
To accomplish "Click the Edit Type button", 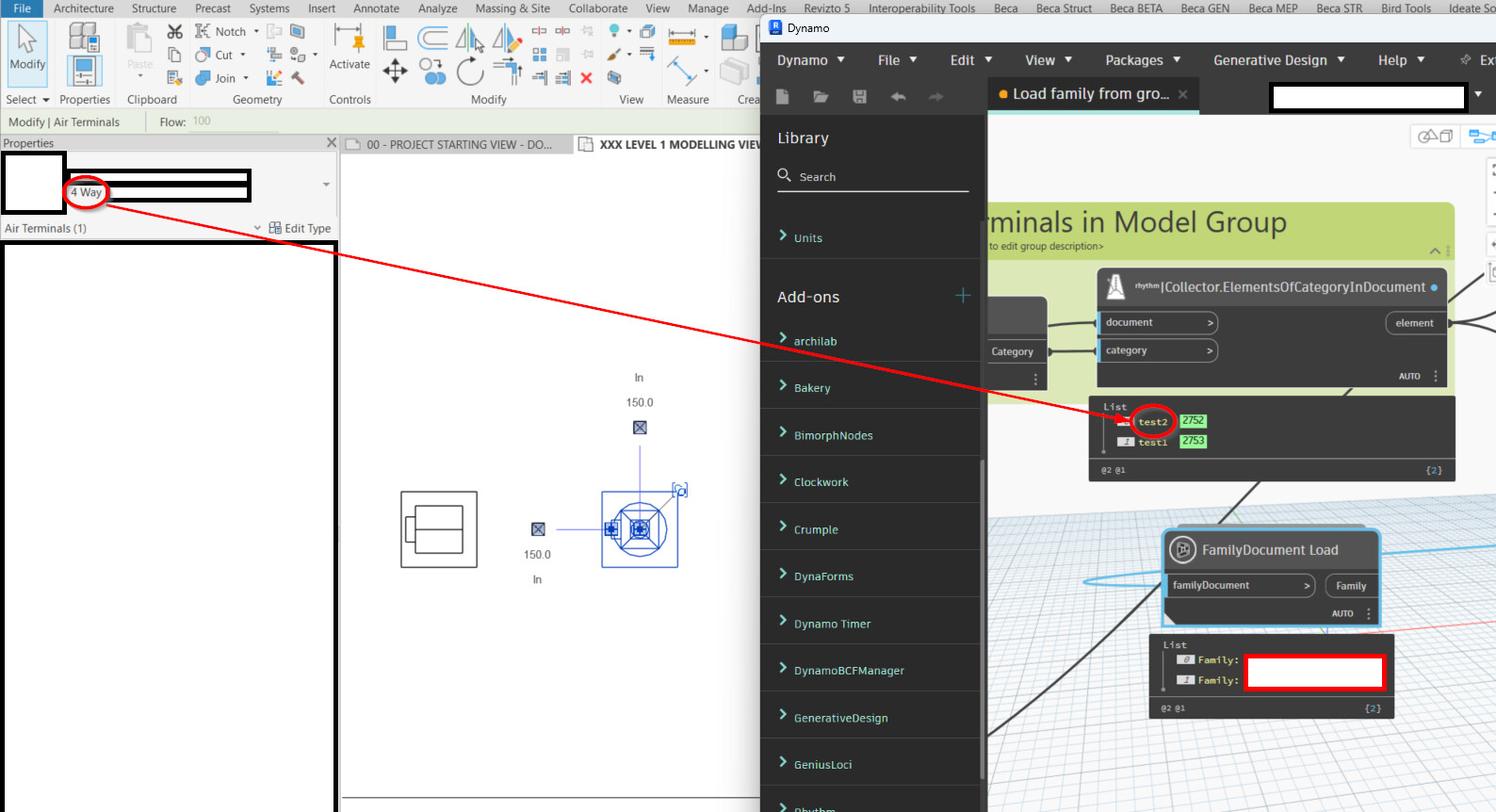I will click(x=300, y=228).
